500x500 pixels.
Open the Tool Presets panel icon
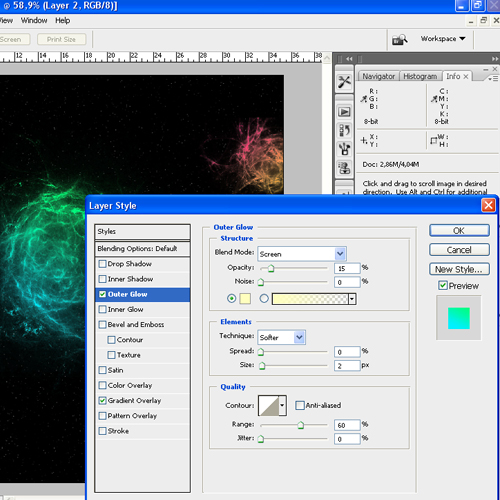point(344,82)
